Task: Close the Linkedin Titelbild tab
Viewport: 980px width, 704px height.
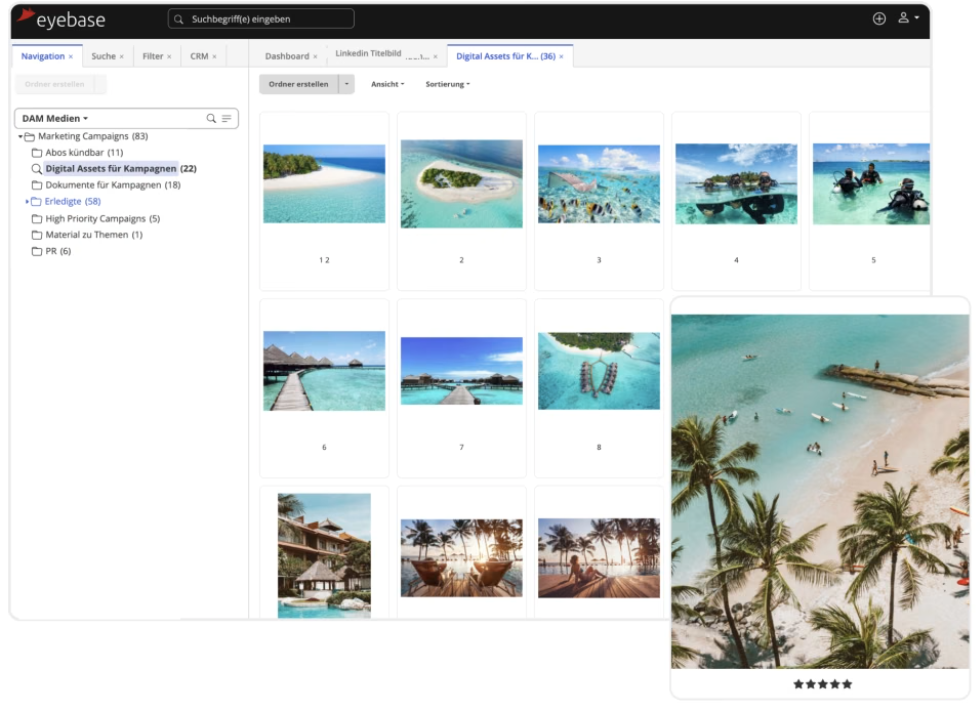Action: [x=436, y=57]
